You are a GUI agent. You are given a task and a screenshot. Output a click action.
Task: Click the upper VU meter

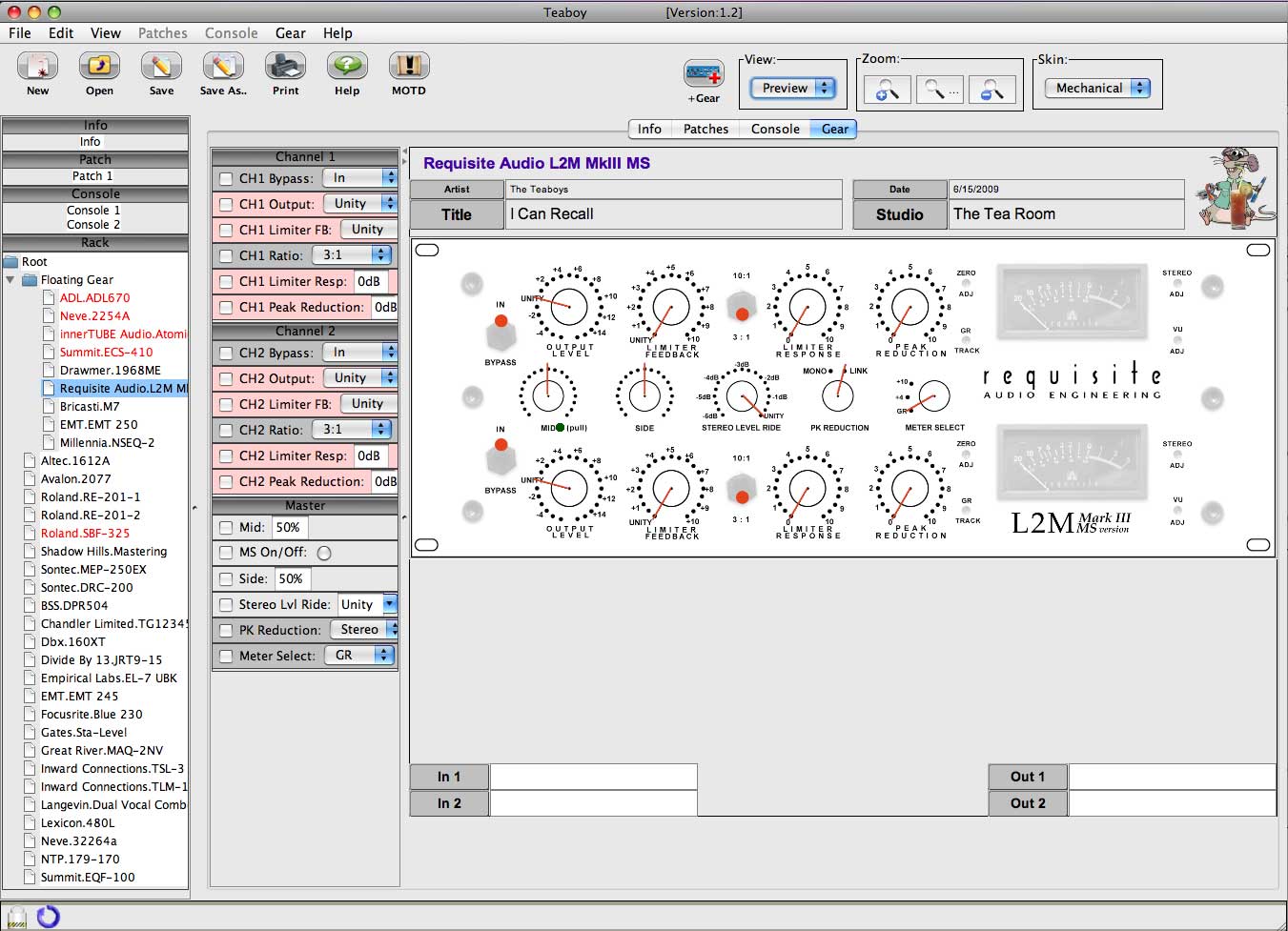pyautogui.click(x=1073, y=301)
